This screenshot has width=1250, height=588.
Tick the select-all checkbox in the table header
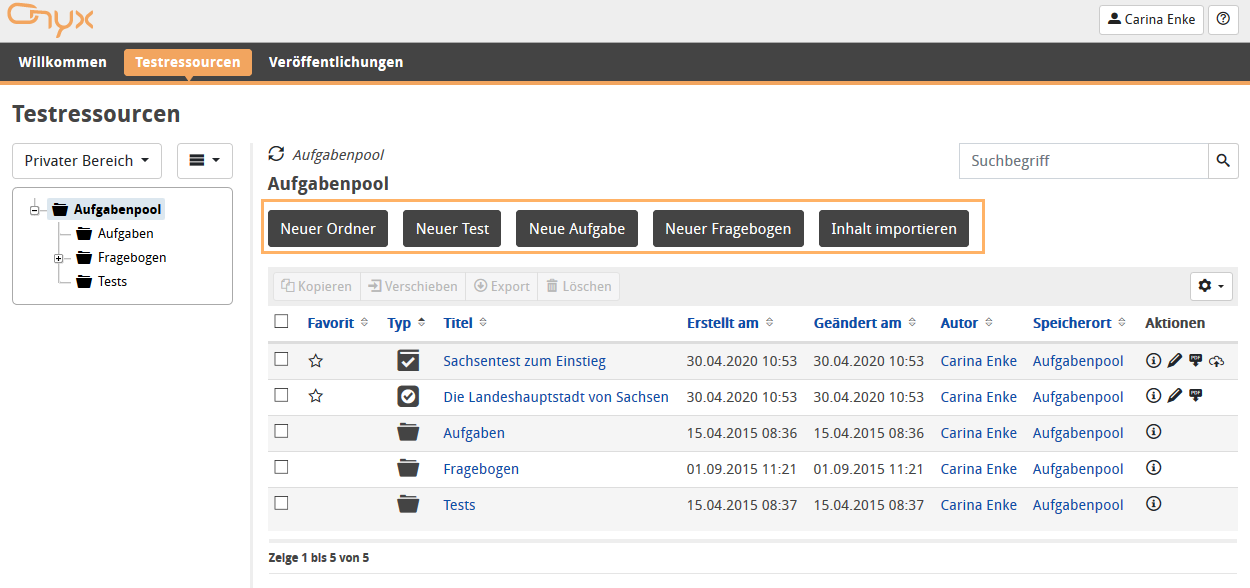(x=282, y=322)
